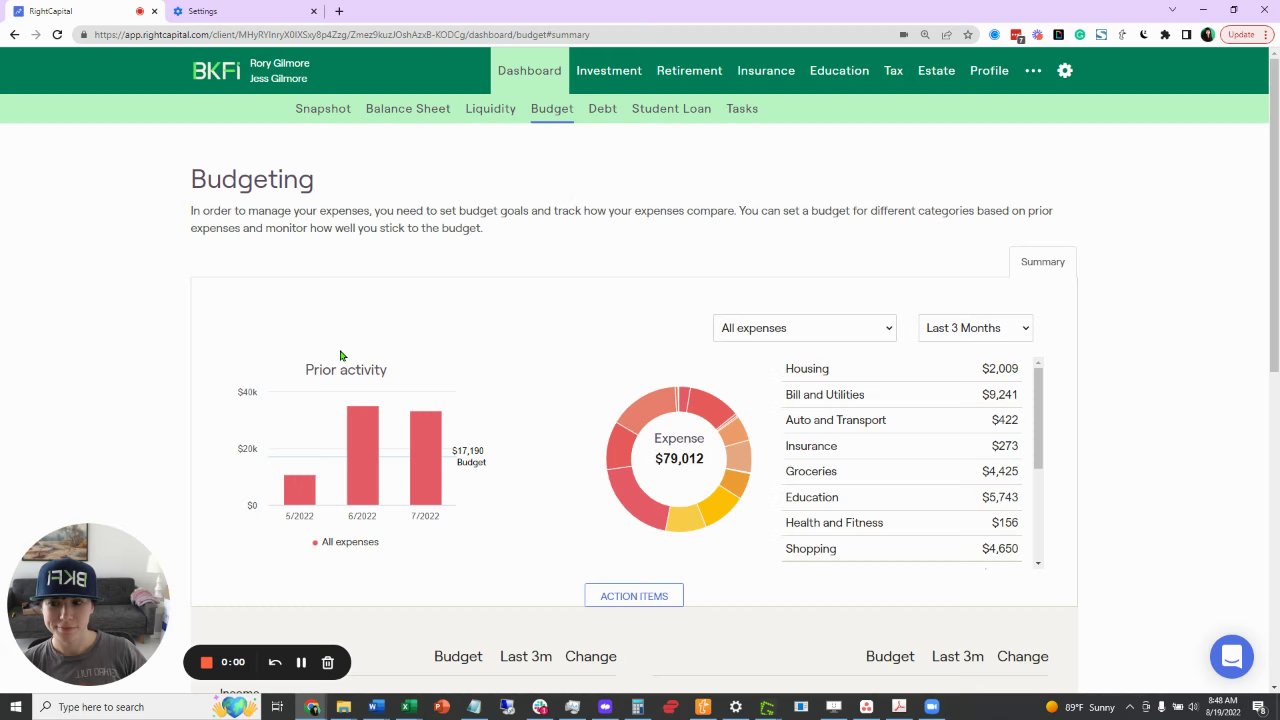1280x720 pixels.
Task: Click the browser address bar URL
Action: click(342, 34)
